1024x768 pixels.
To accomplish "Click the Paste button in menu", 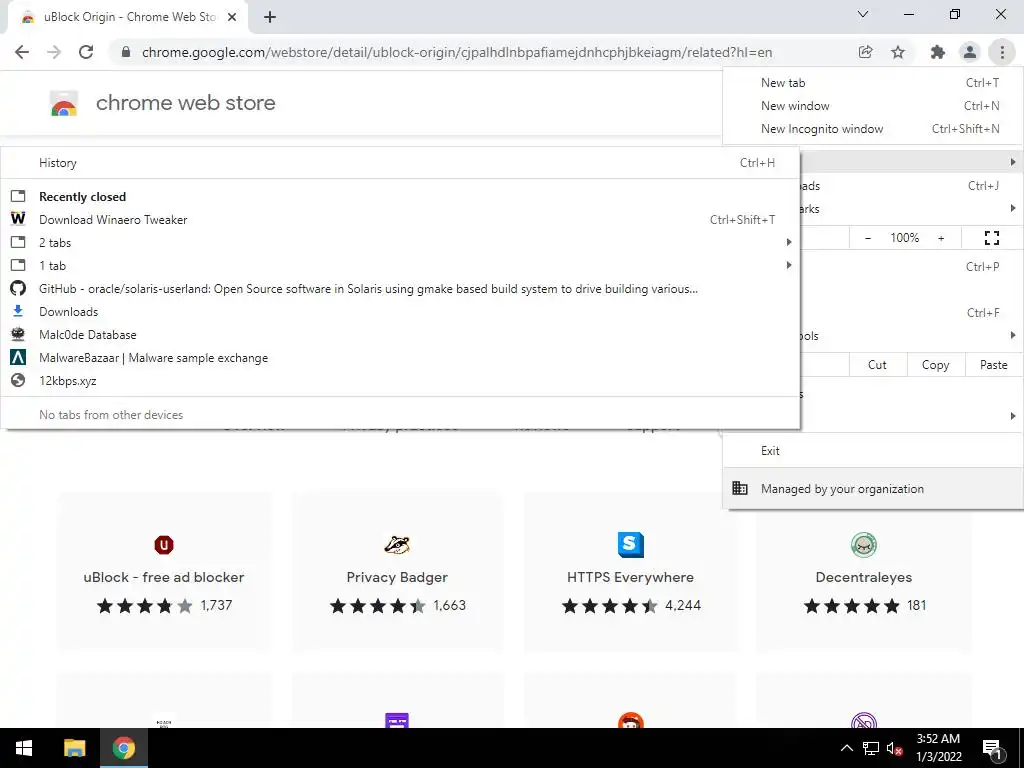I will [993, 365].
